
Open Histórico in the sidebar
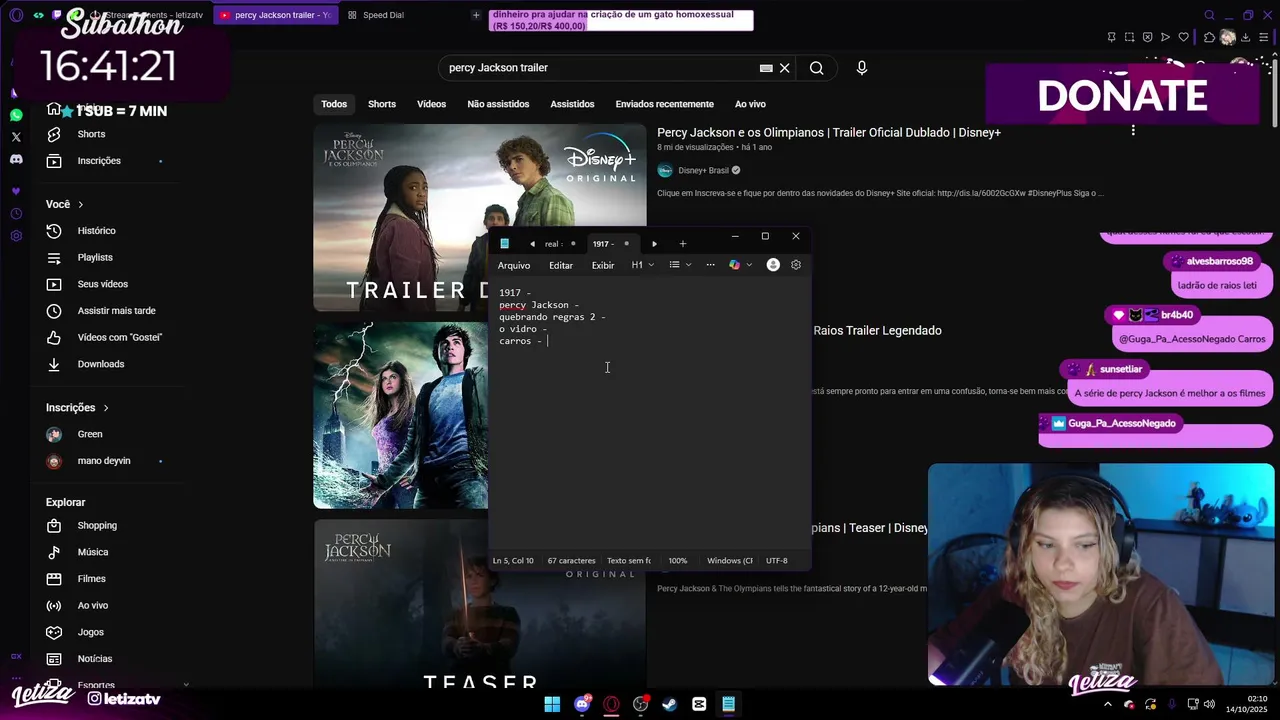tap(96, 231)
